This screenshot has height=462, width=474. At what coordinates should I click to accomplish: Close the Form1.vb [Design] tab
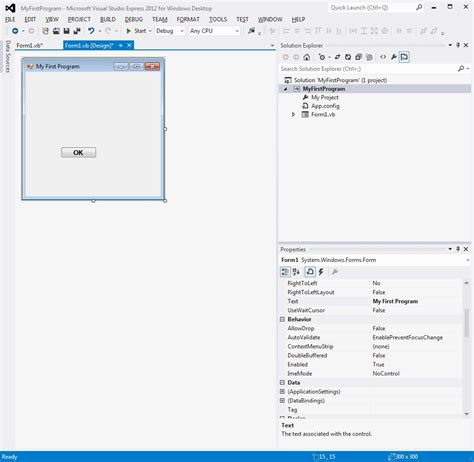pyautogui.click(x=129, y=45)
